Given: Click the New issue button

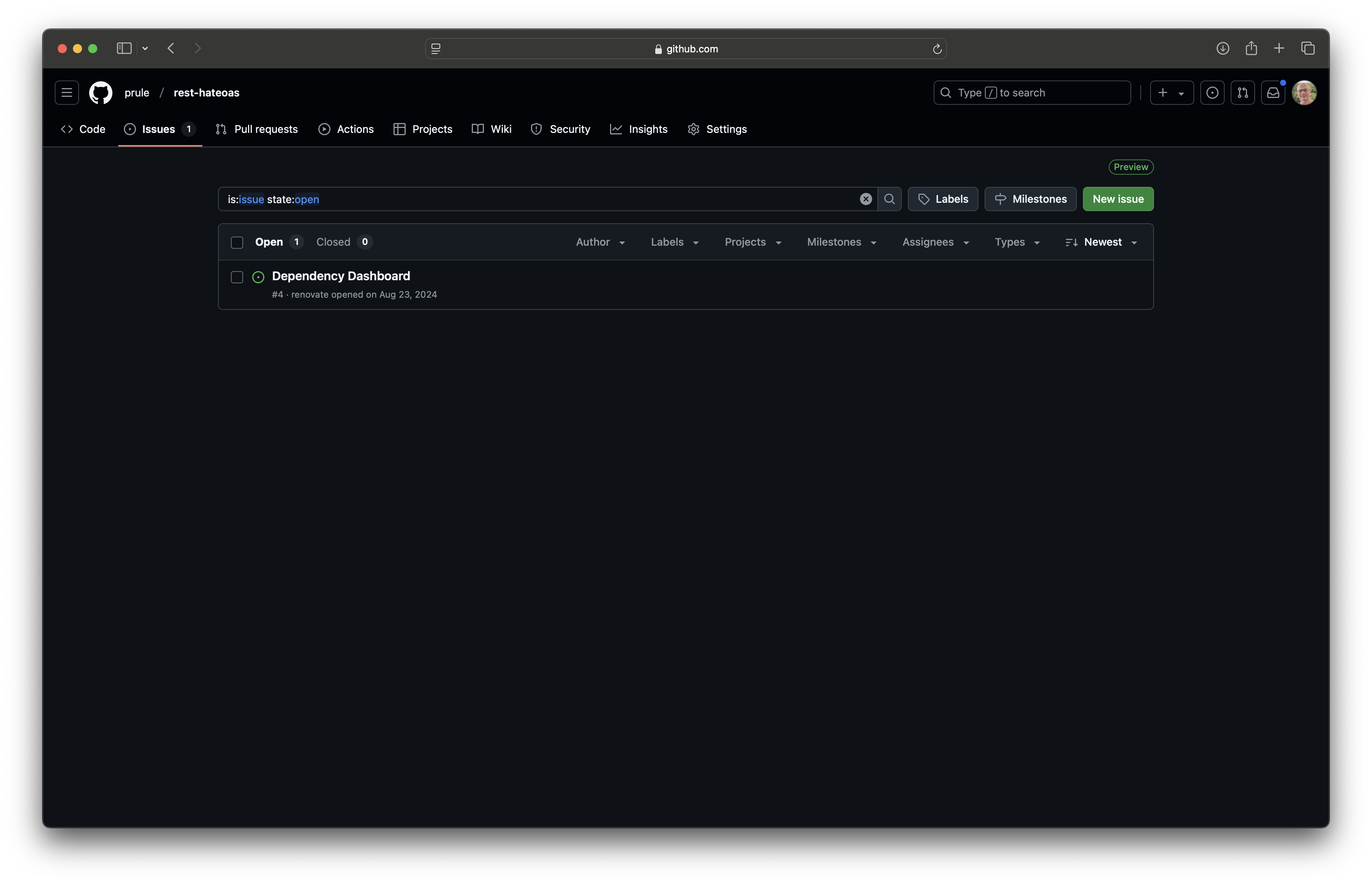Looking at the screenshot, I should coord(1117,199).
